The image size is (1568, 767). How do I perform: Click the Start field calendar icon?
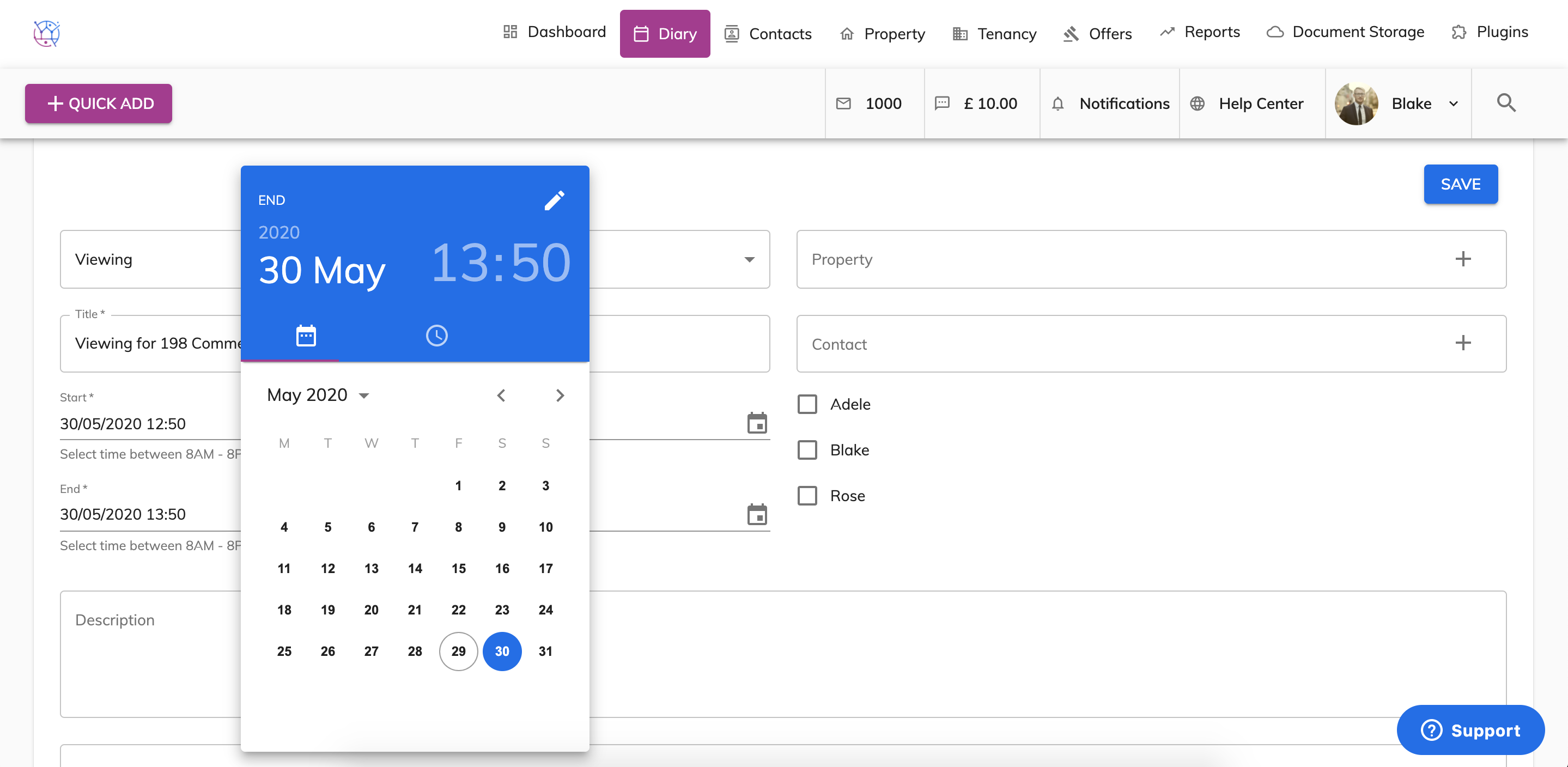click(x=757, y=423)
